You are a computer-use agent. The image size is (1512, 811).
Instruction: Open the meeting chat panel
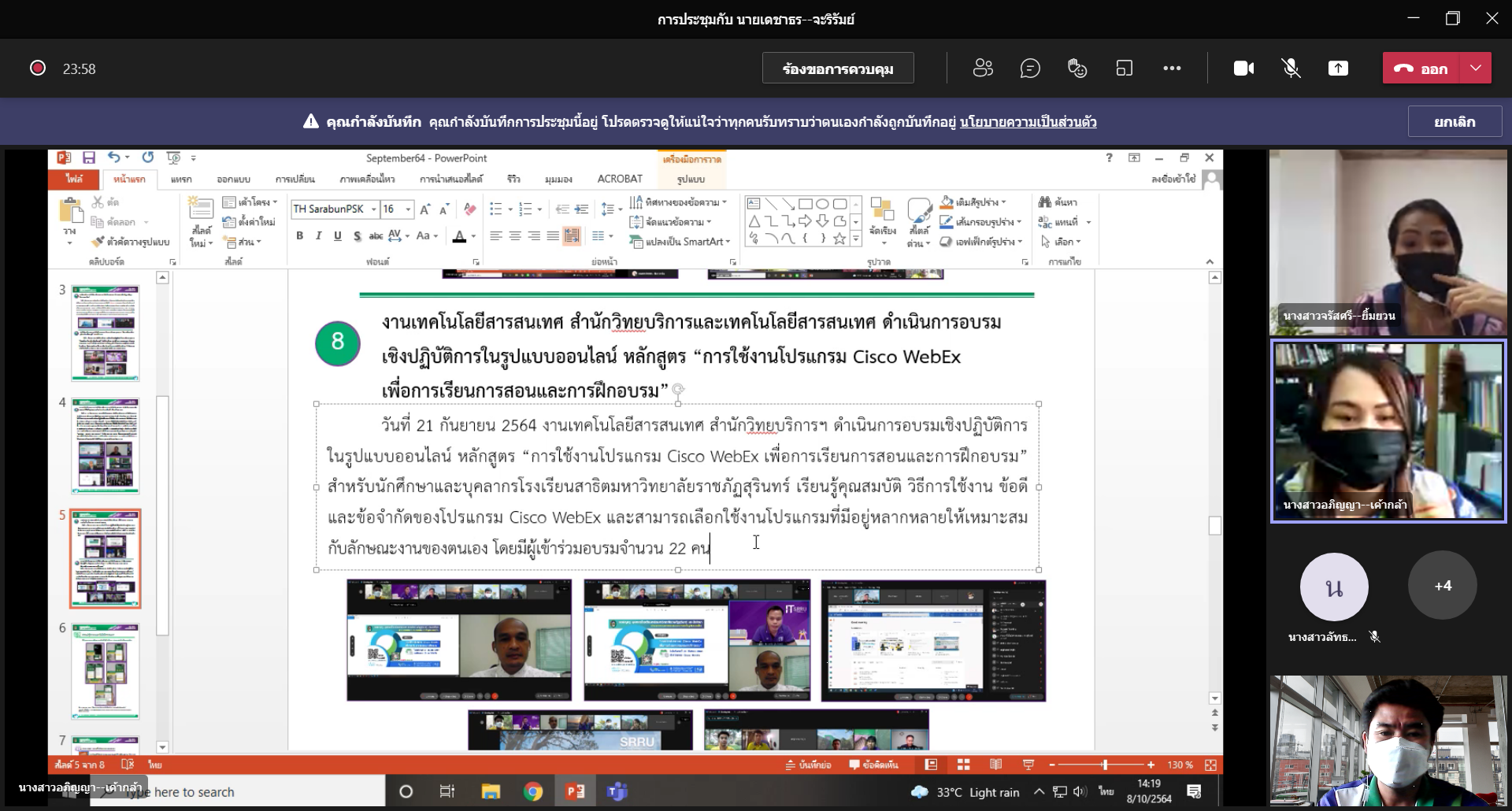point(1030,69)
